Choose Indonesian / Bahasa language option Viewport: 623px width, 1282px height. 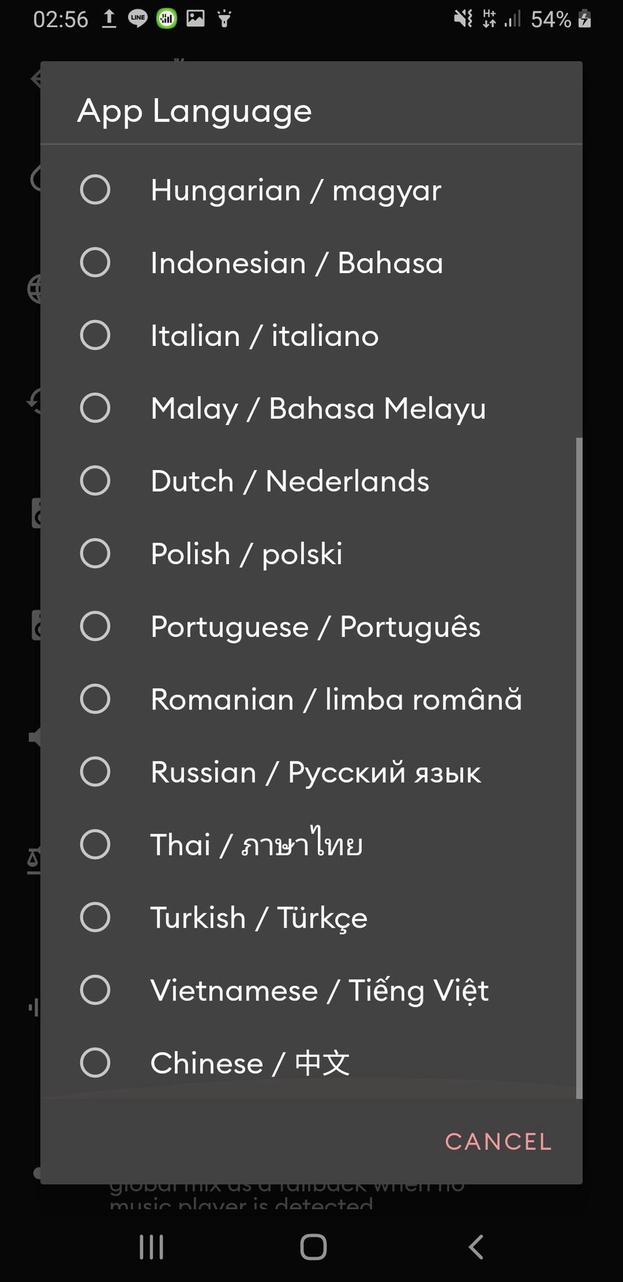tap(95, 263)
